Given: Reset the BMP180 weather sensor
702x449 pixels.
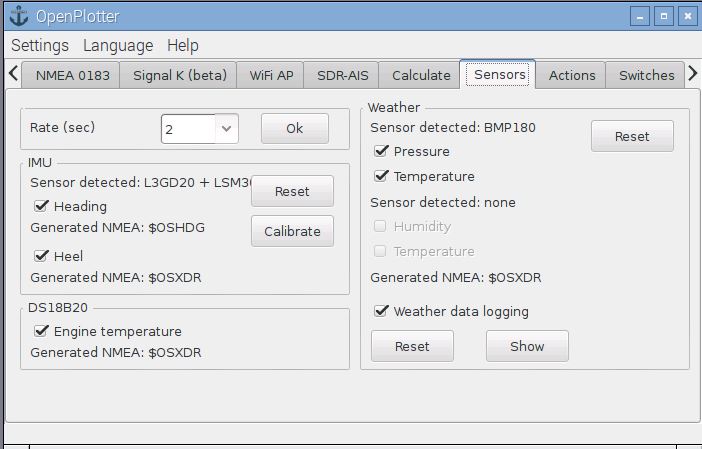Looking at the screenshot, I should [x=632, y=136].
